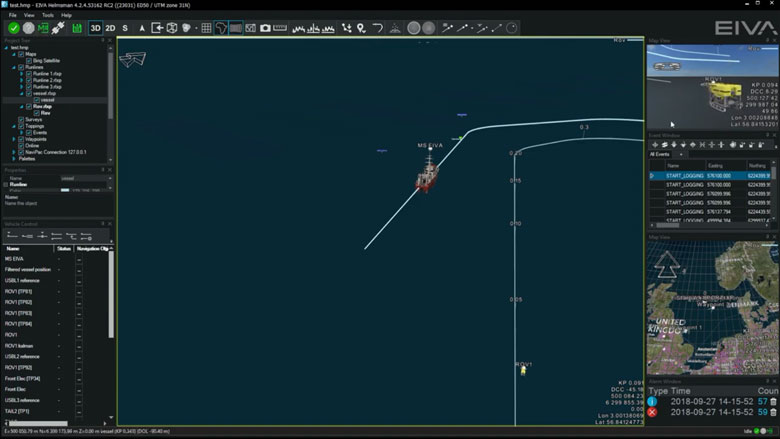Open the File menu

pos(12,15)
